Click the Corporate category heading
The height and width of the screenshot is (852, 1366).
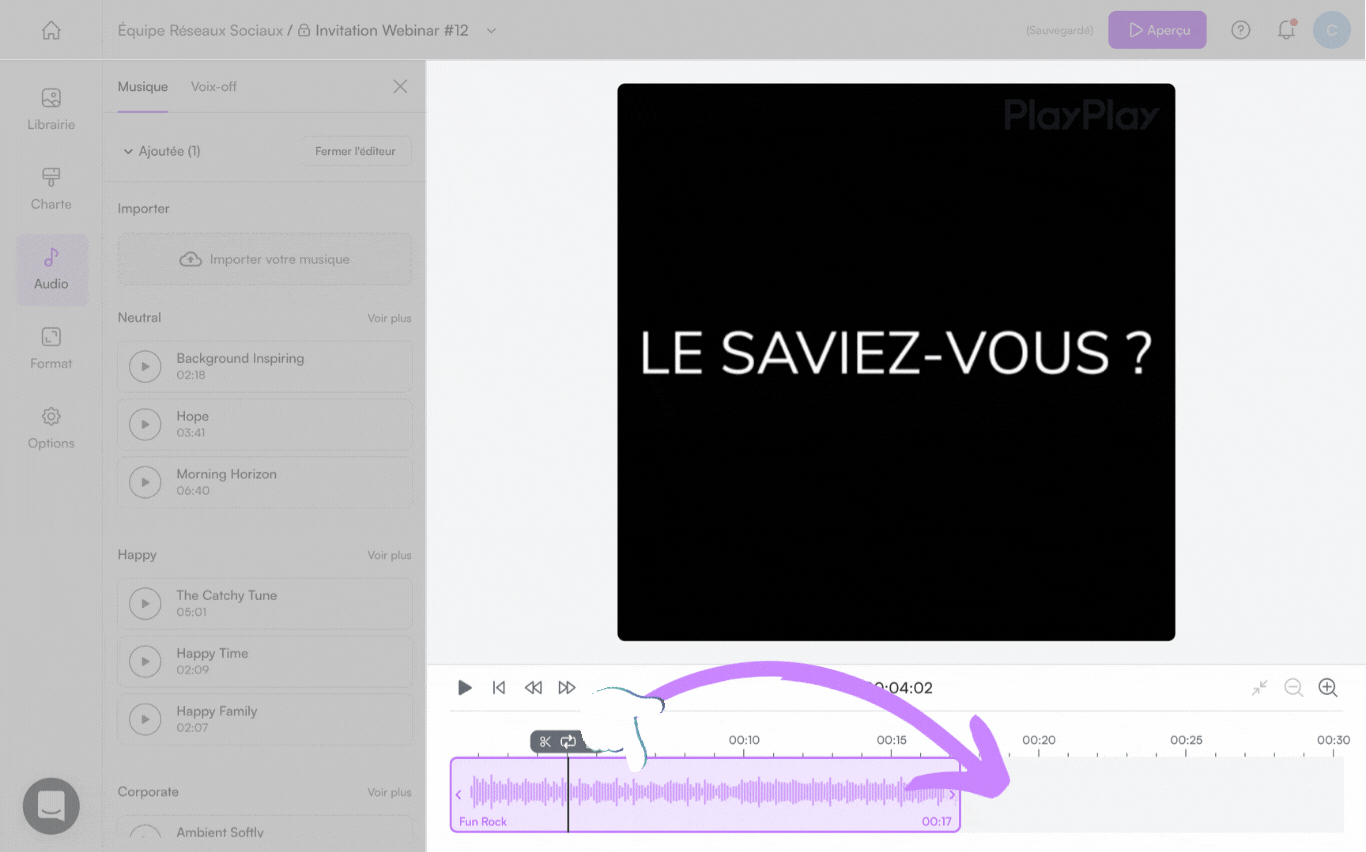click(x=148, y=792)
